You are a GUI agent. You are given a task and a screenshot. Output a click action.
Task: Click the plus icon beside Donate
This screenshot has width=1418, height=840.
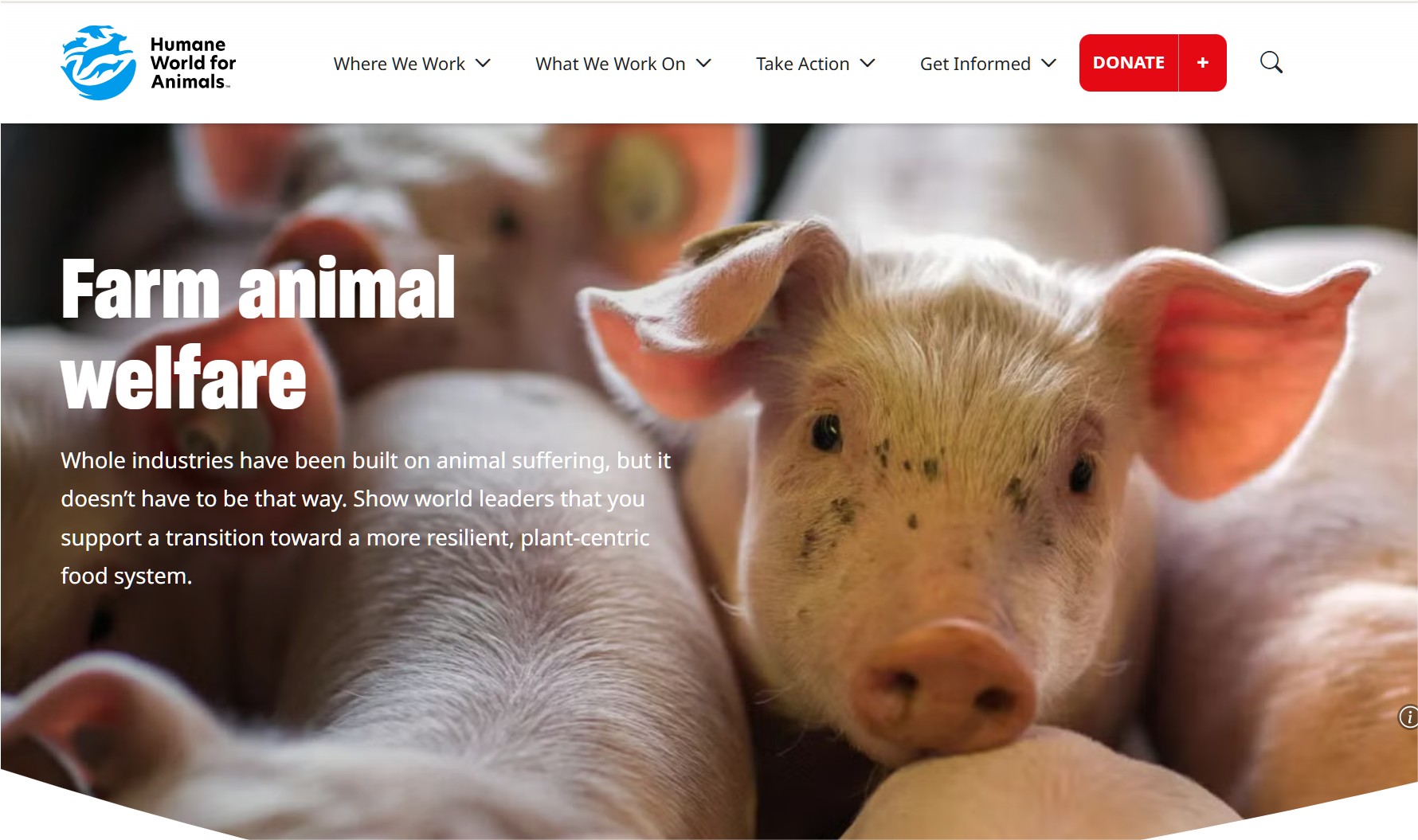pos(1202,63)
